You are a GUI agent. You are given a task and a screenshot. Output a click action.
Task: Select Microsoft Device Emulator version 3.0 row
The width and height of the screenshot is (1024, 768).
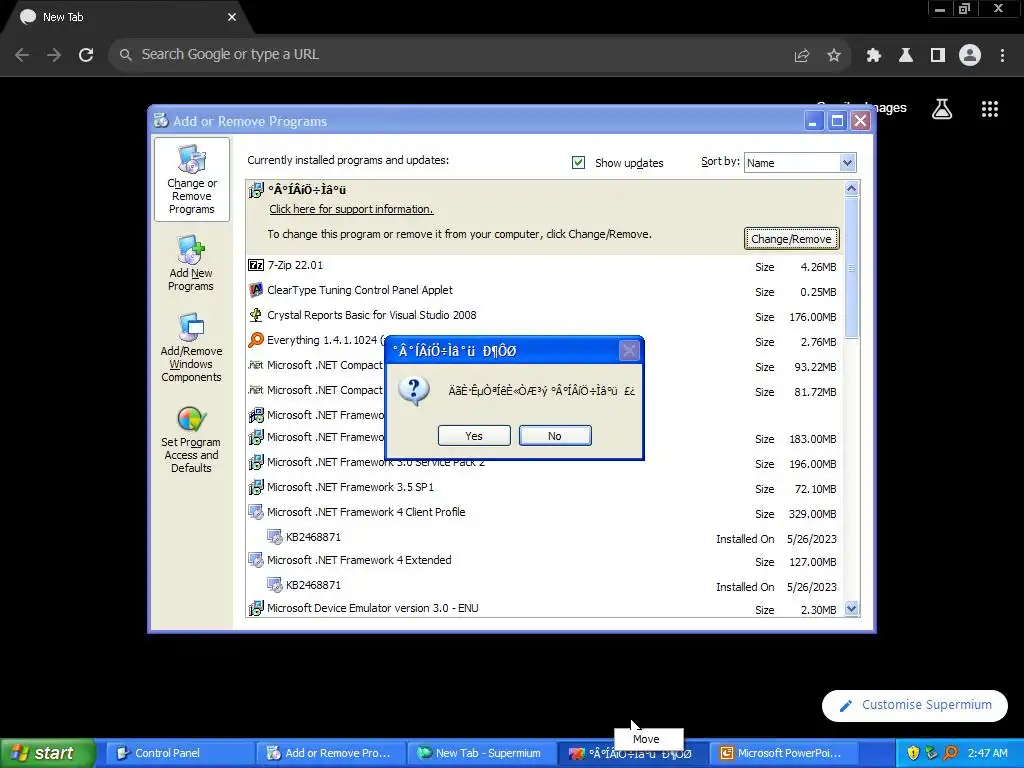point(546,609)
